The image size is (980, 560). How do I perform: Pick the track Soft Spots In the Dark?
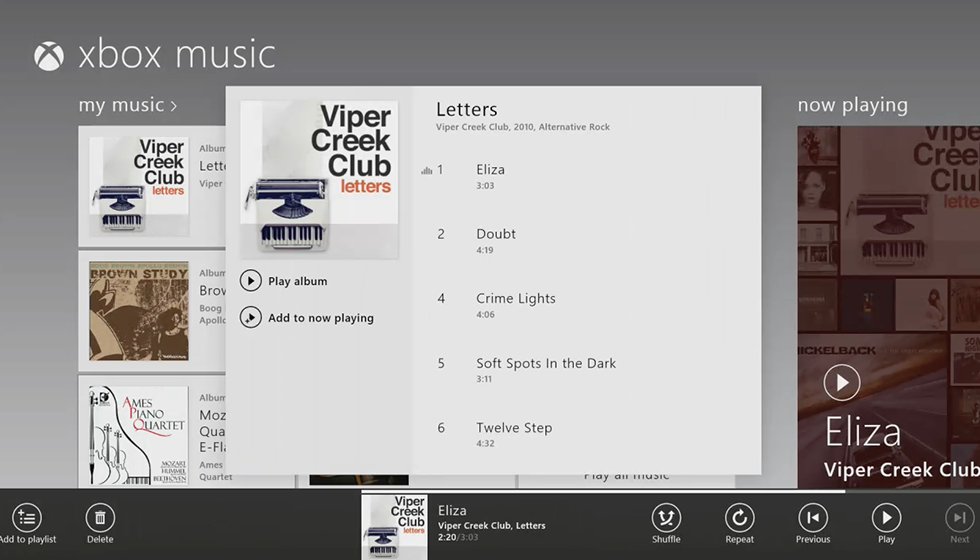(x=546, y=363)
